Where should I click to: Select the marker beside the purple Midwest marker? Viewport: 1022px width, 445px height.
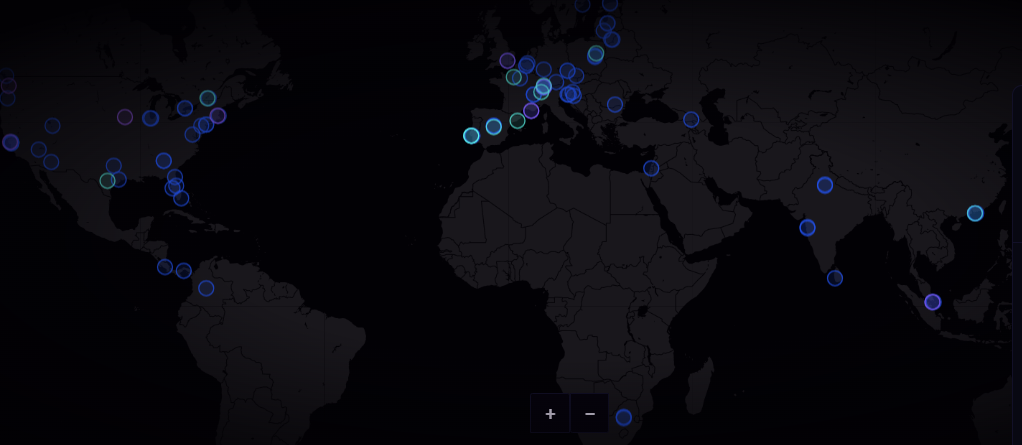pyautogui.click(x=151, y=118)
